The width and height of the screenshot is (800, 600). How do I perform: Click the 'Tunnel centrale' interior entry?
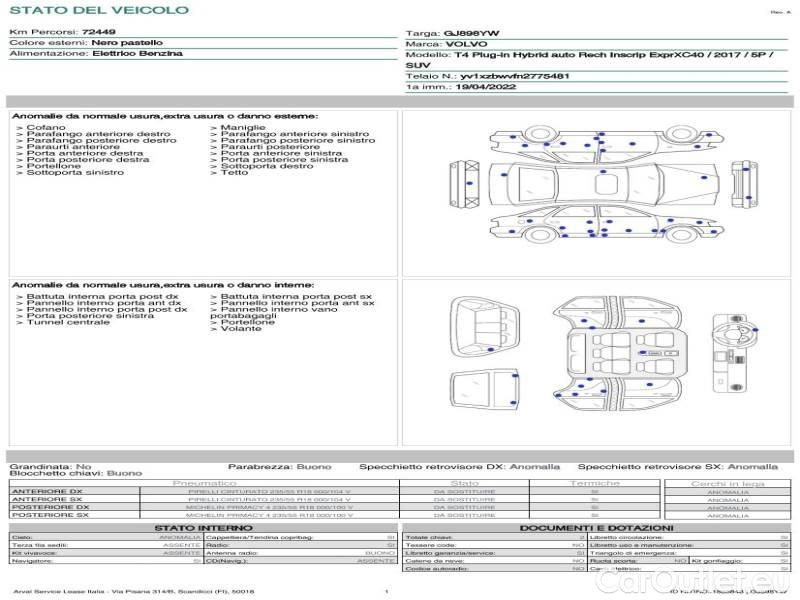pyautogui.click(x=68, y=322)
